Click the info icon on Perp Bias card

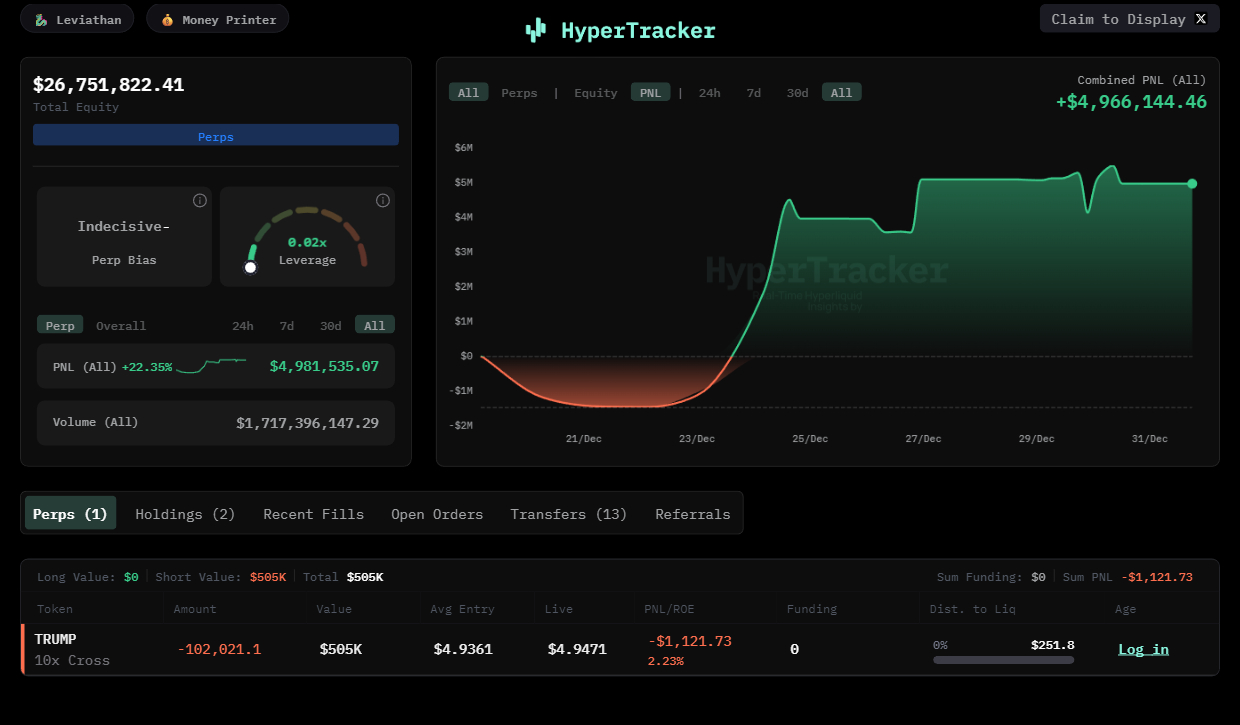pos(200,201)
